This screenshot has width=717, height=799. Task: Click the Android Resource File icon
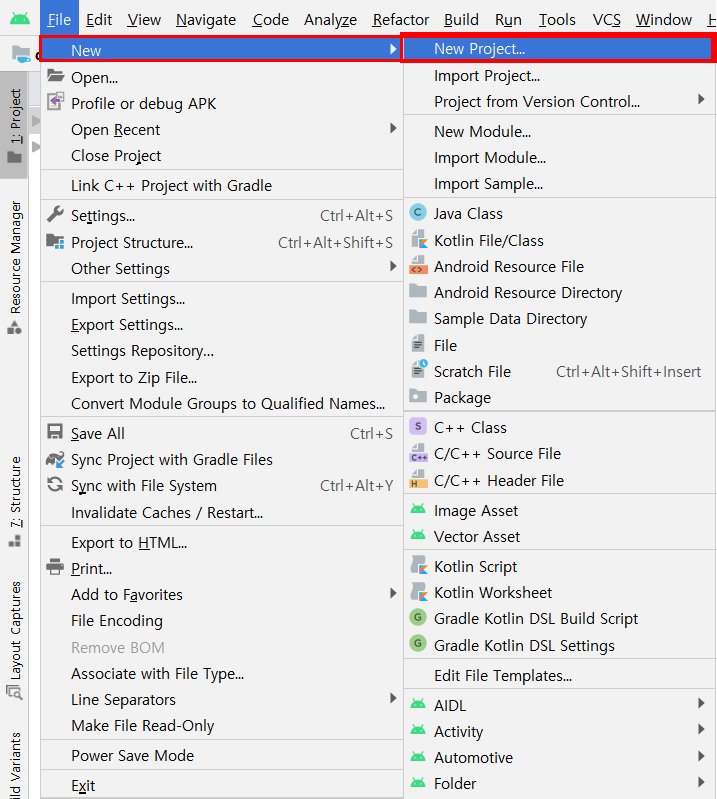[x=418, y=265]
